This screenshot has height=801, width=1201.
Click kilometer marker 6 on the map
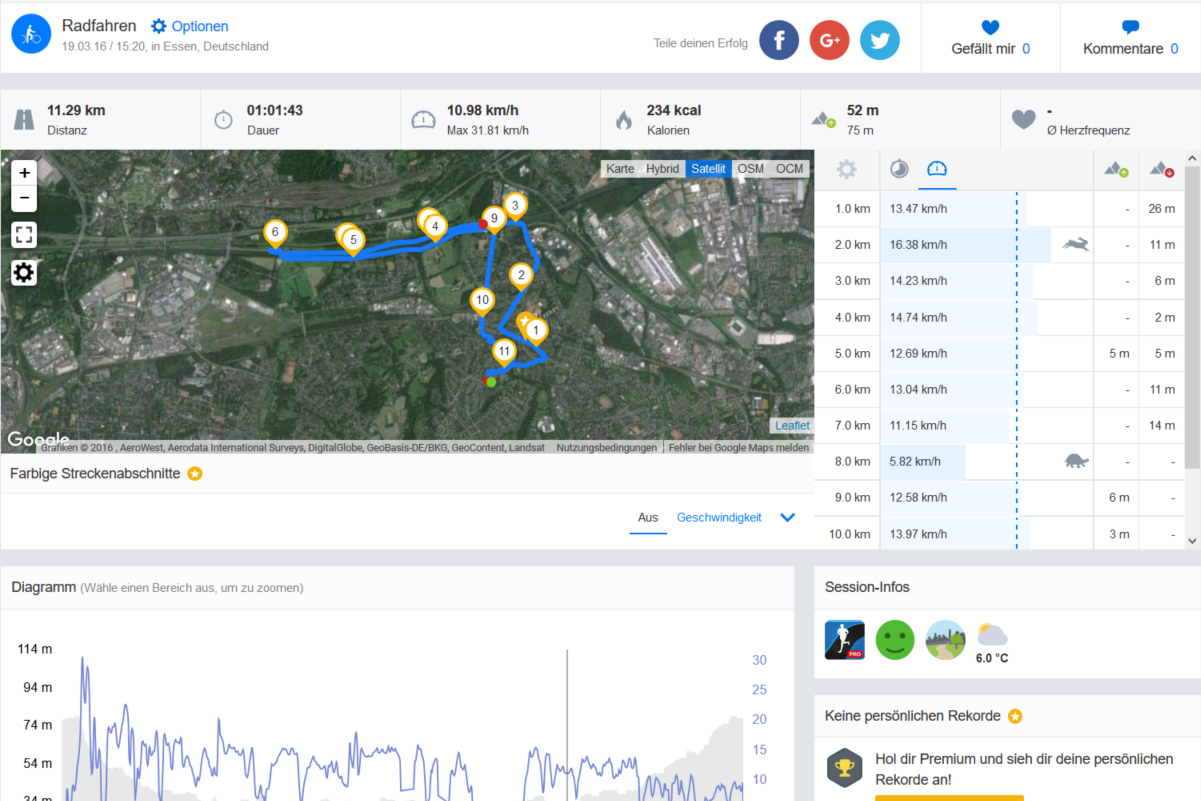point(275,233)
